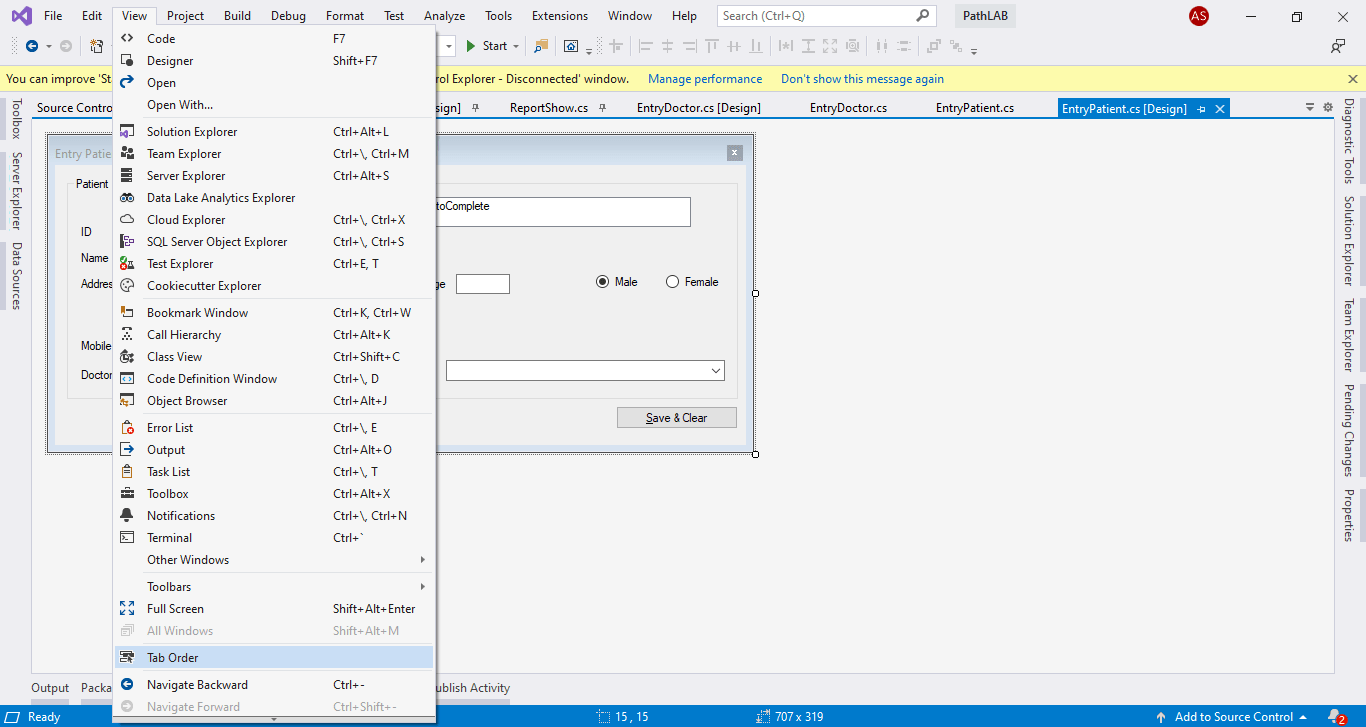Choose Tab Order from View menu

click(173, 658)
